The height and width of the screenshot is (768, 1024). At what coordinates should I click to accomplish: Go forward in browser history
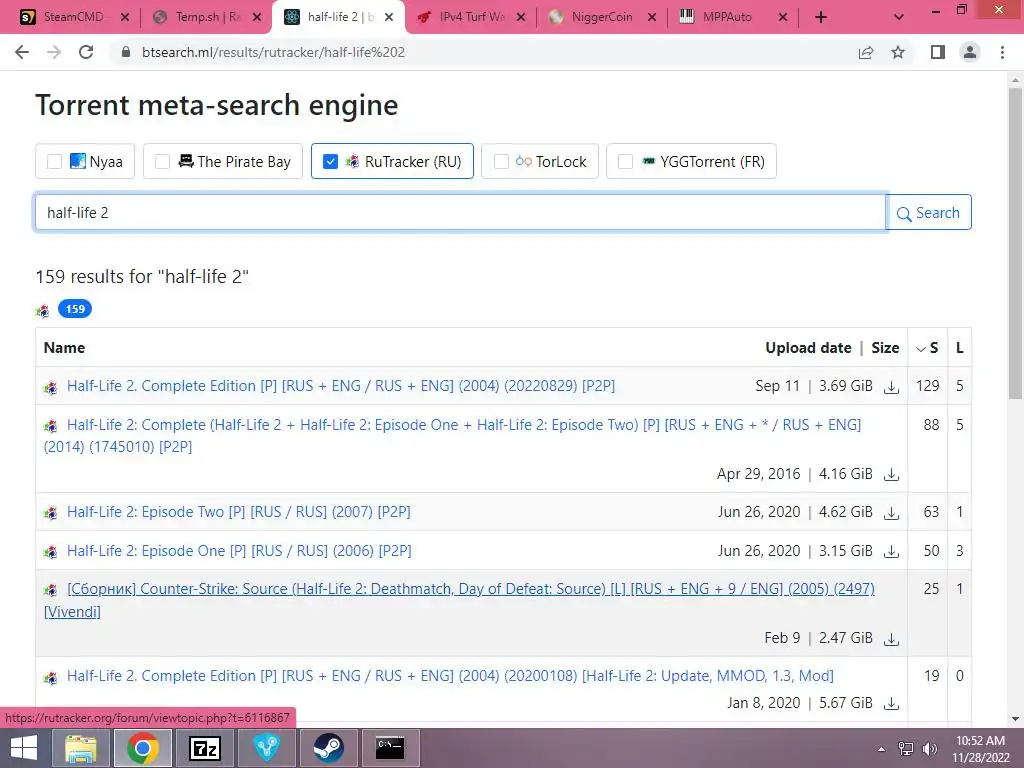(54, 52)
